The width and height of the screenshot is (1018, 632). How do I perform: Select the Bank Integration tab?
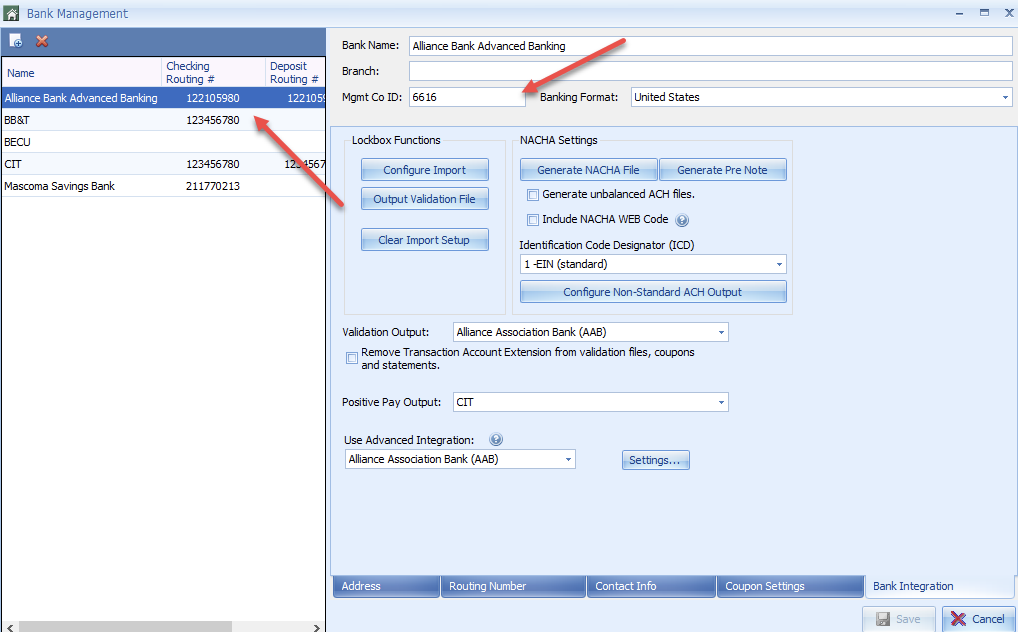click(939, 587)
